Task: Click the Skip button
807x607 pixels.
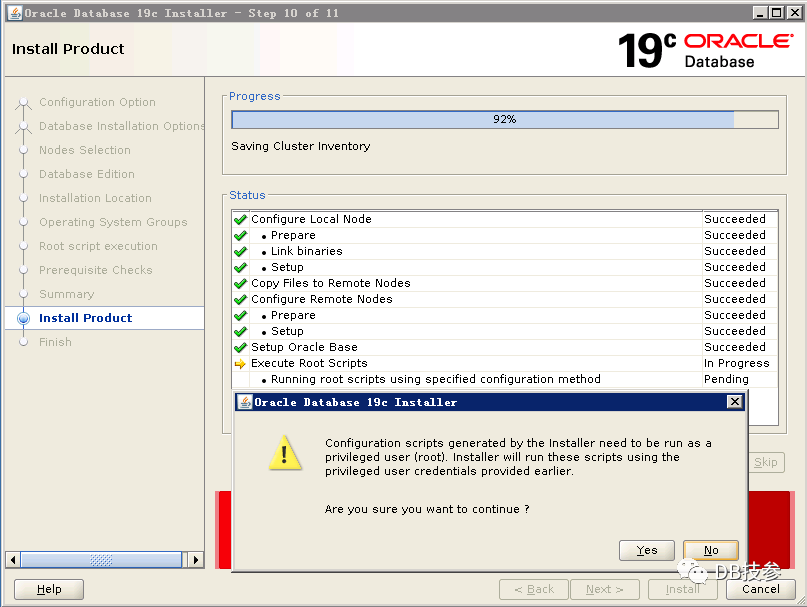Action: (x=766, y=462)
